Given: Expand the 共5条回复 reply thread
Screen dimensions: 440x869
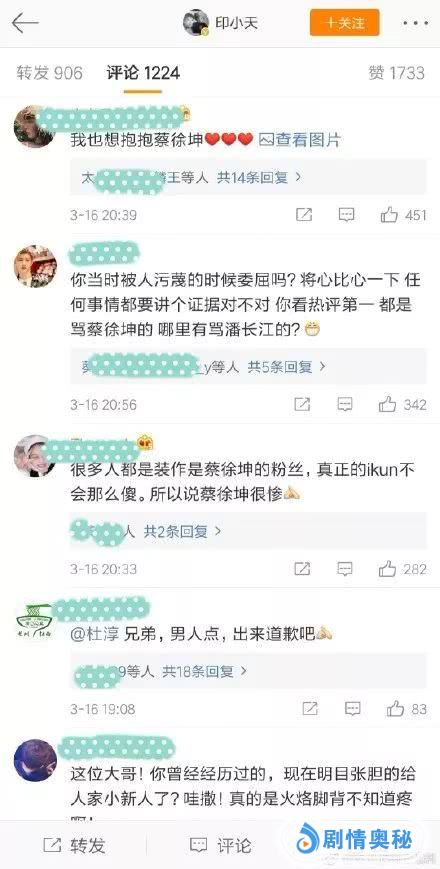Looking at the screenshot, I should (x=286, y=366).
